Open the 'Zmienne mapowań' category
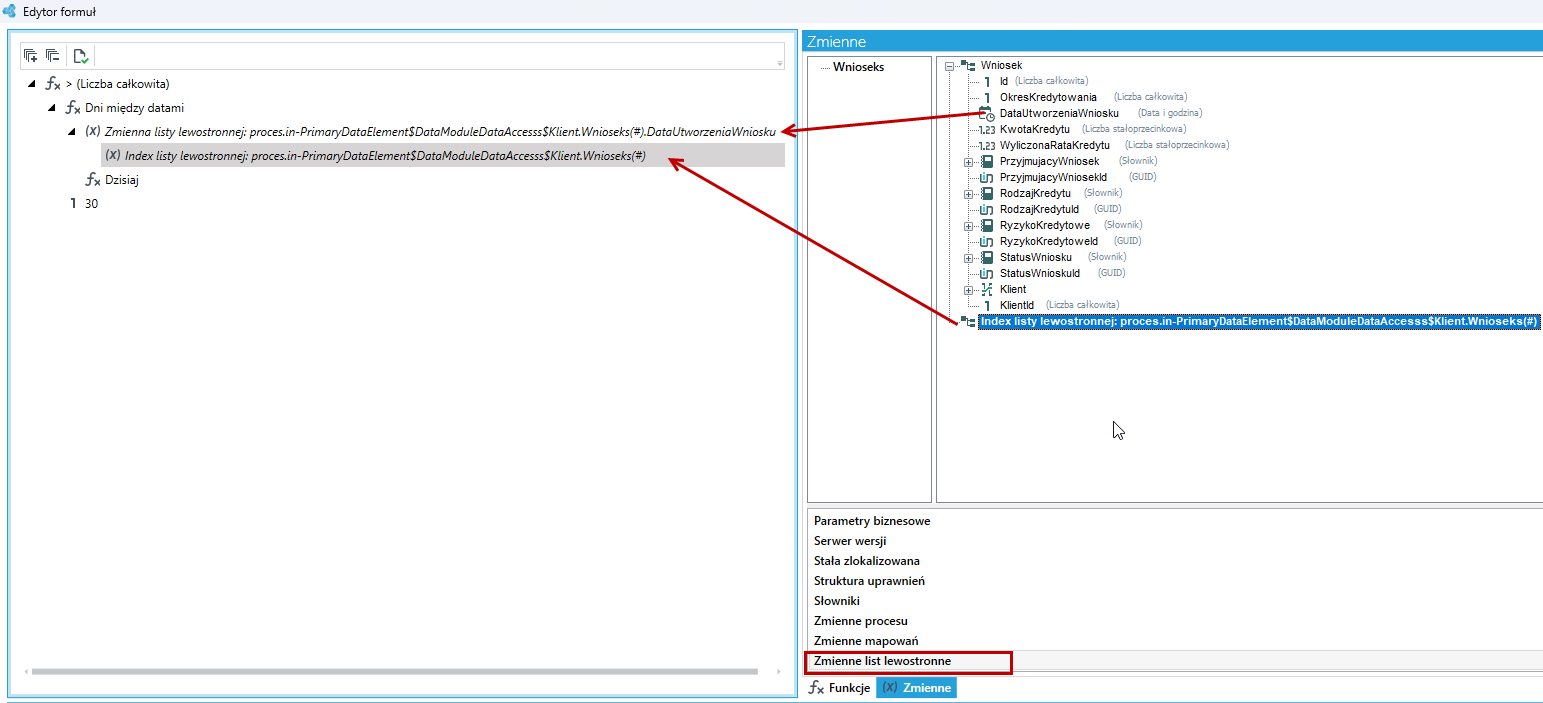Image resolution: width=1543 pixels, height=703 pixels. 866,641
